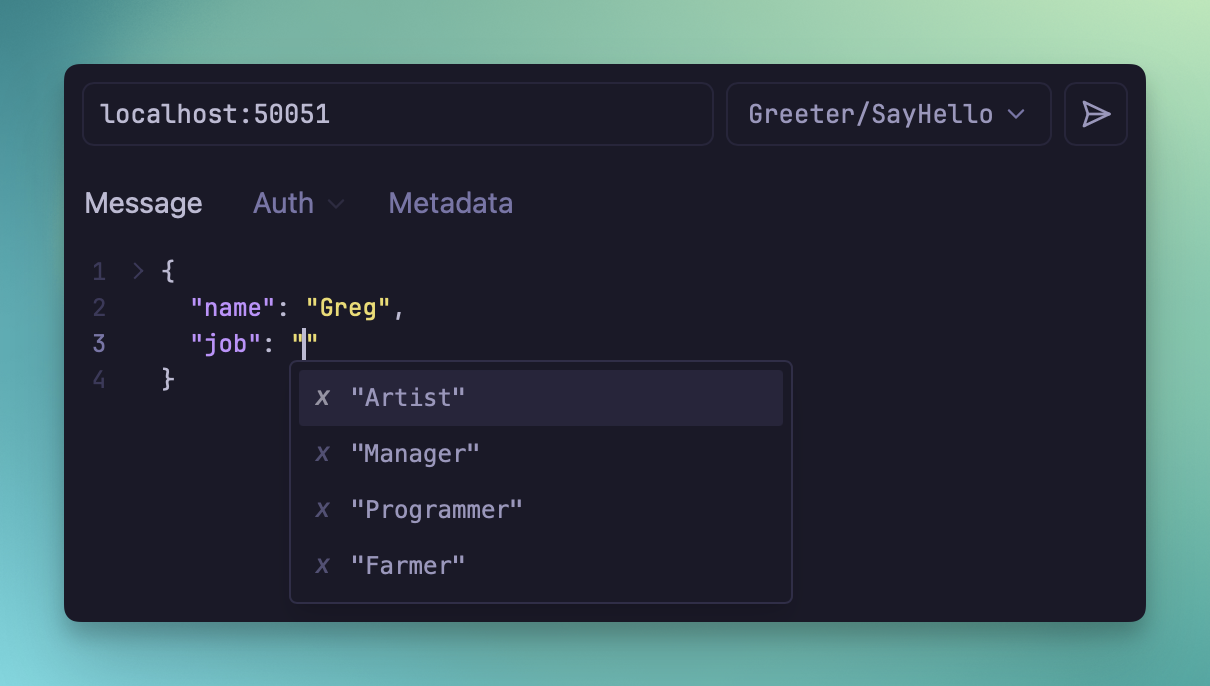1210x686 pixels.
Task: Click the paper plane send request icon
Action: click(1096, 114)
